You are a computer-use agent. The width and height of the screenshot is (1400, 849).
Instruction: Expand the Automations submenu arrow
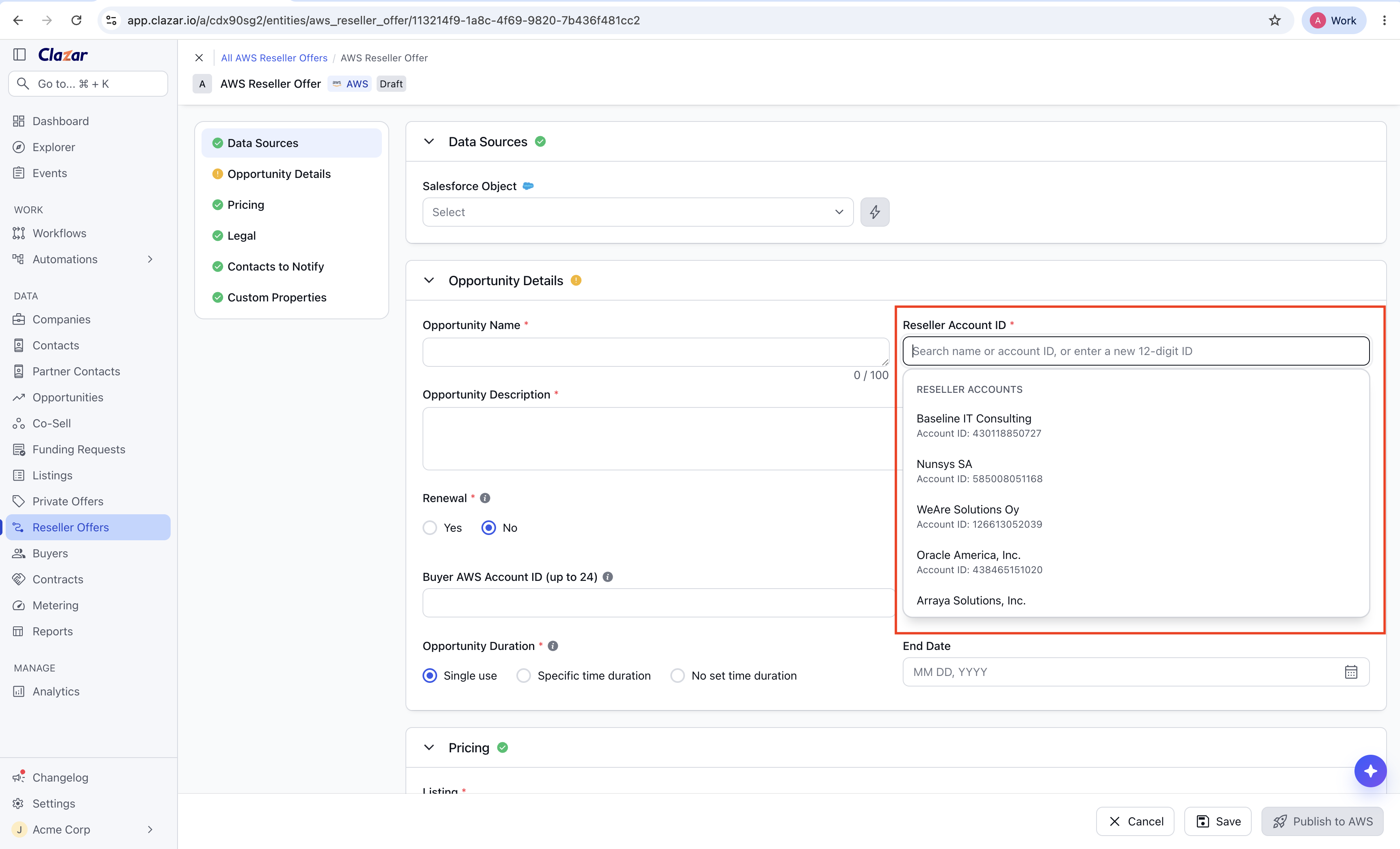pos(150,259)
